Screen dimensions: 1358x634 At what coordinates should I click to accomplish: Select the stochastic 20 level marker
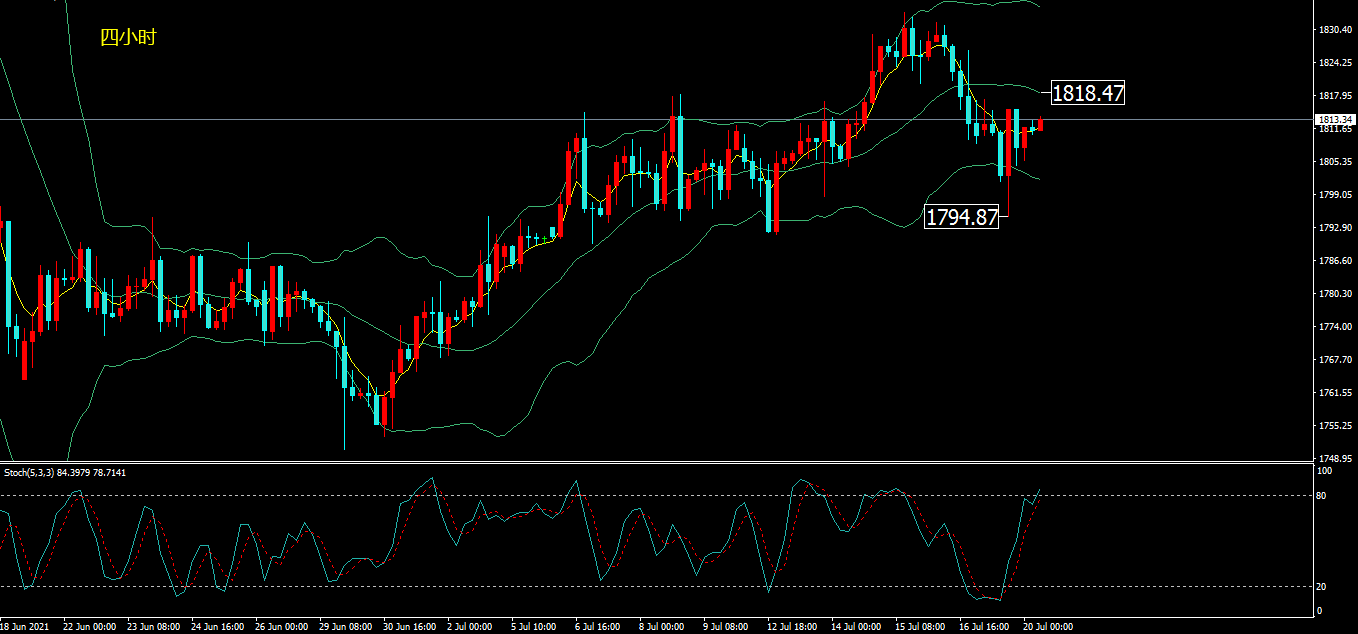click(x=1320, y=586)
